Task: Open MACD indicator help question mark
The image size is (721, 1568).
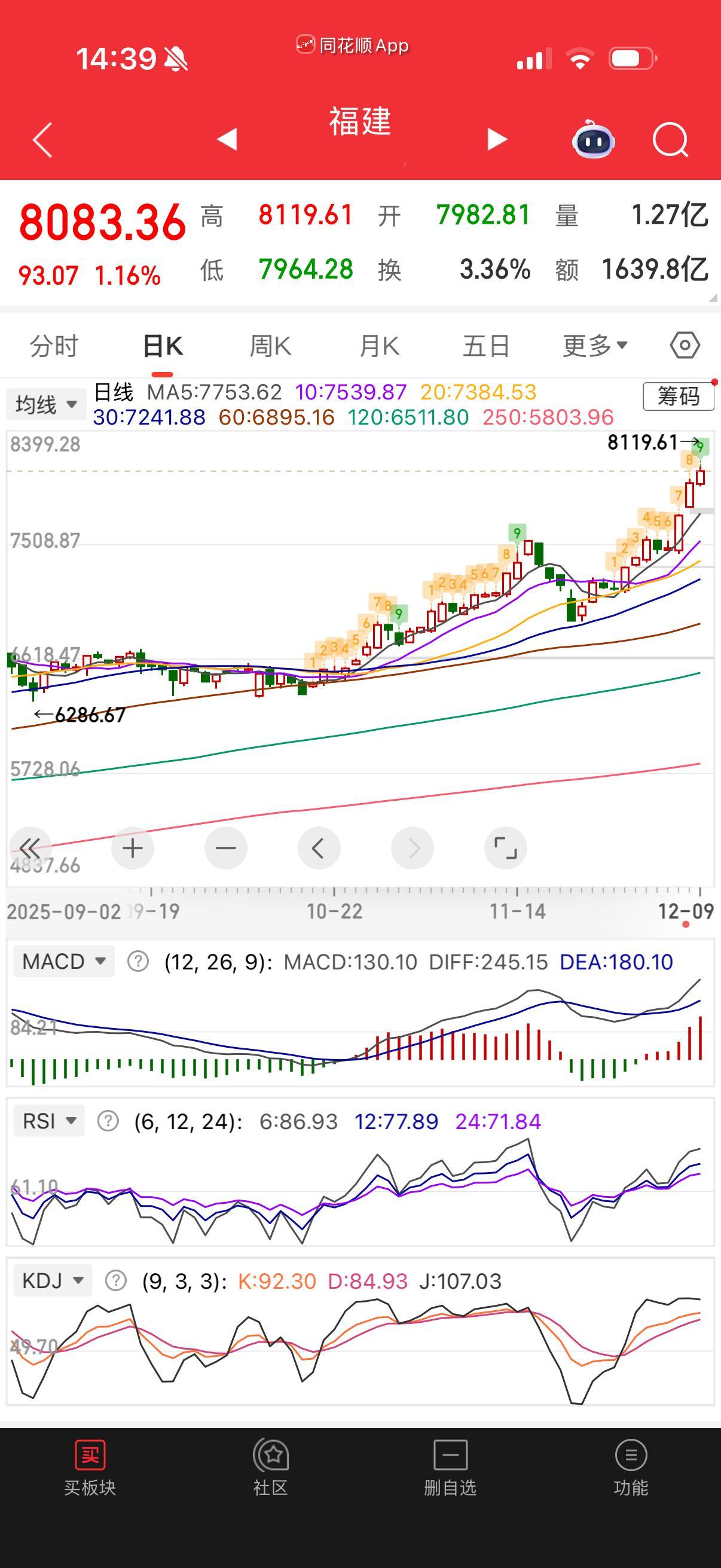Action: [138, 962]
